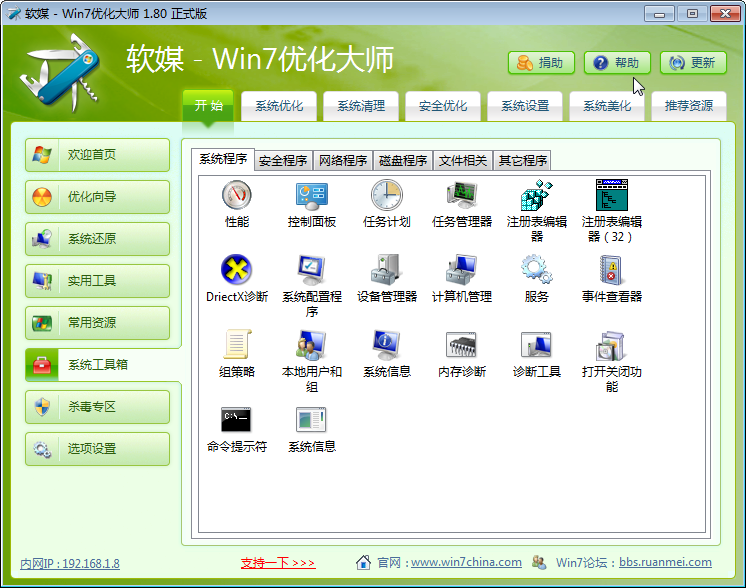Open 注册表编辑器 (32) icon

click(x=612, y=195)
